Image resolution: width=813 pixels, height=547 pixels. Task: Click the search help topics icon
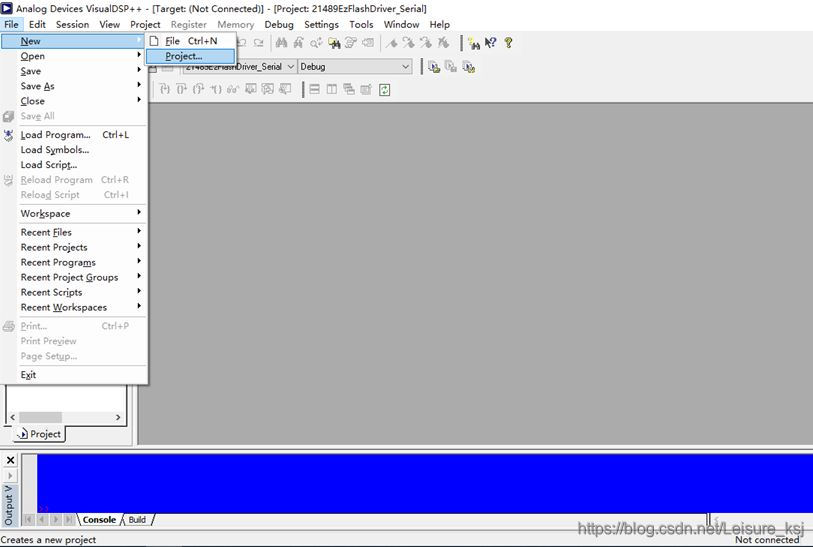pos(473,43)
